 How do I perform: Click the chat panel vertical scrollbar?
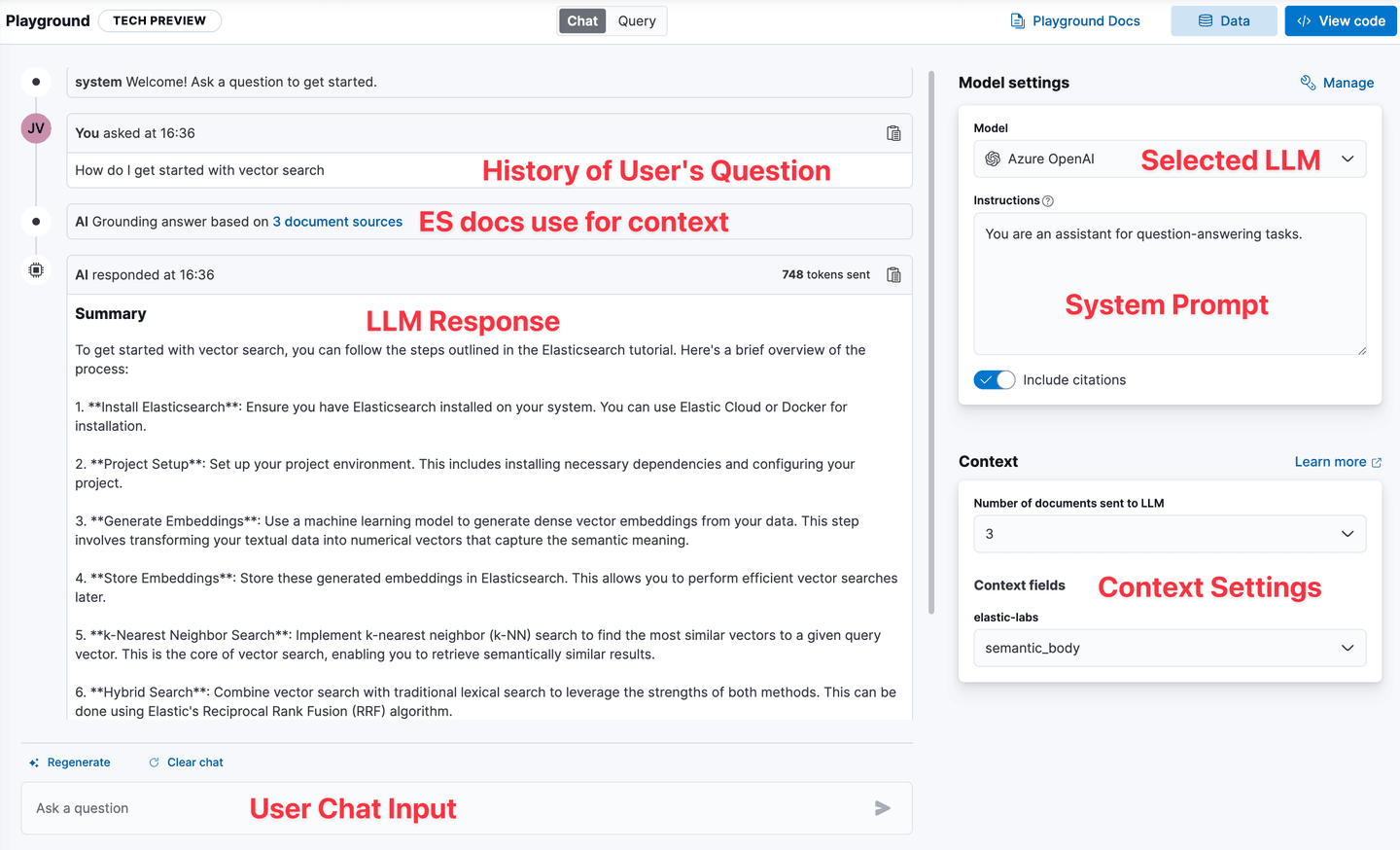click(931, 340)
